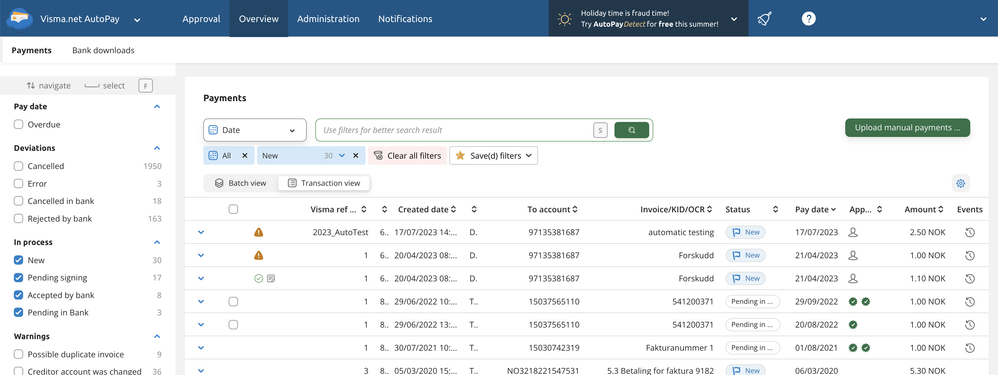Click approver person icon in 17/07/2023 row
This screenshot has width=998, height=375.
(x=854, y=232)
